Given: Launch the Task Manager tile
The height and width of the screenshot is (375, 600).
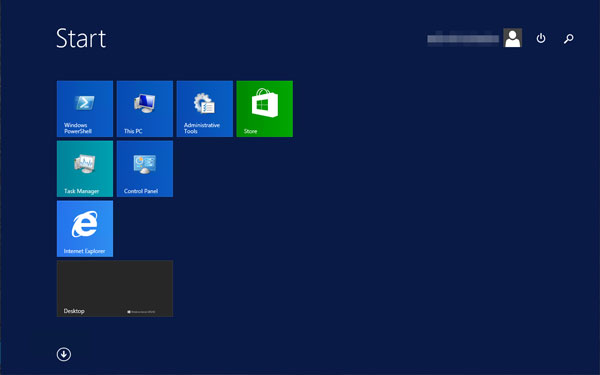Looking at the screenshot, I should pos(85,169).
